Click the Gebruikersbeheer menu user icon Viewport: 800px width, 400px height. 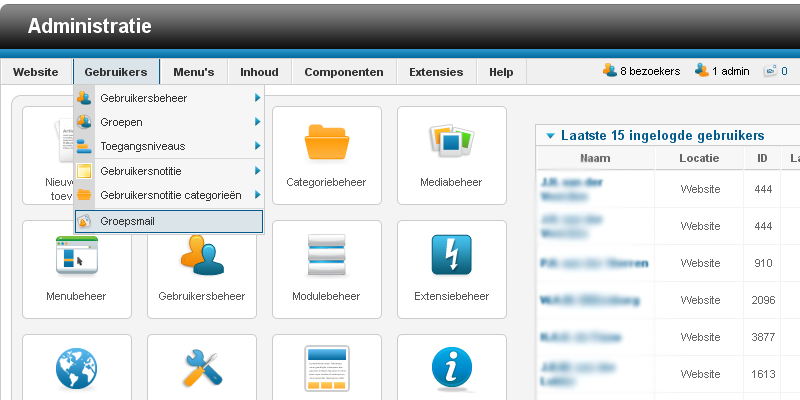point(84,98)
